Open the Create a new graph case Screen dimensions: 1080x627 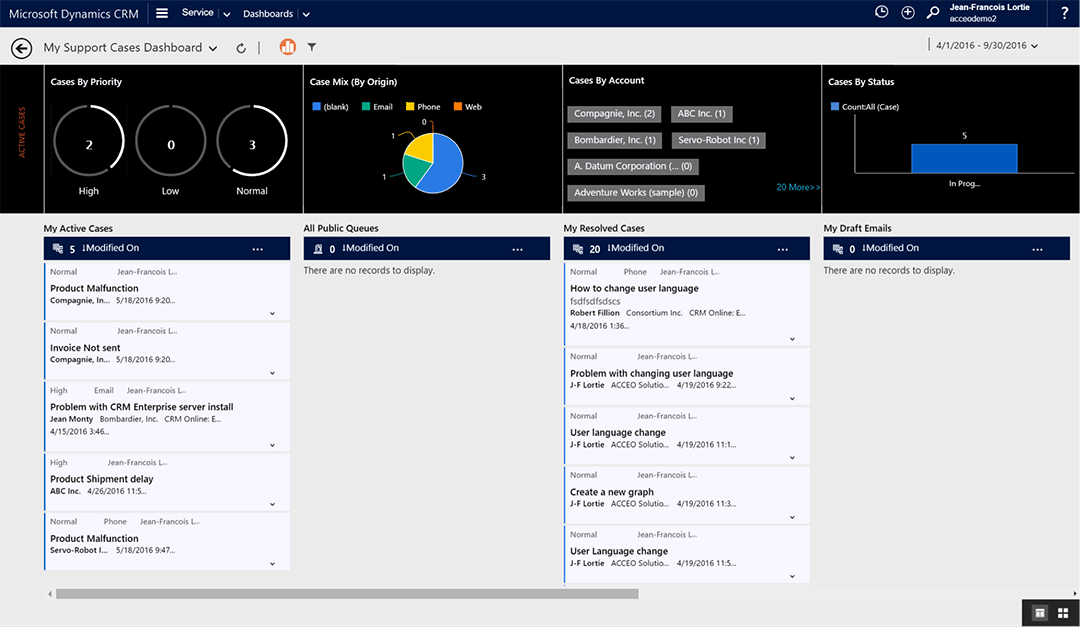[612, 492]
